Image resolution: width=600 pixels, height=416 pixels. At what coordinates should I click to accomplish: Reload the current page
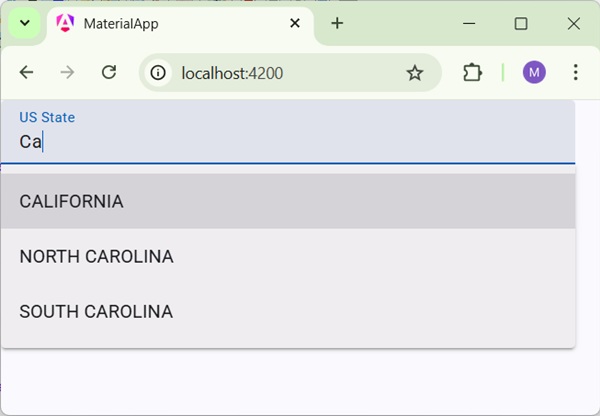(110, 72)
